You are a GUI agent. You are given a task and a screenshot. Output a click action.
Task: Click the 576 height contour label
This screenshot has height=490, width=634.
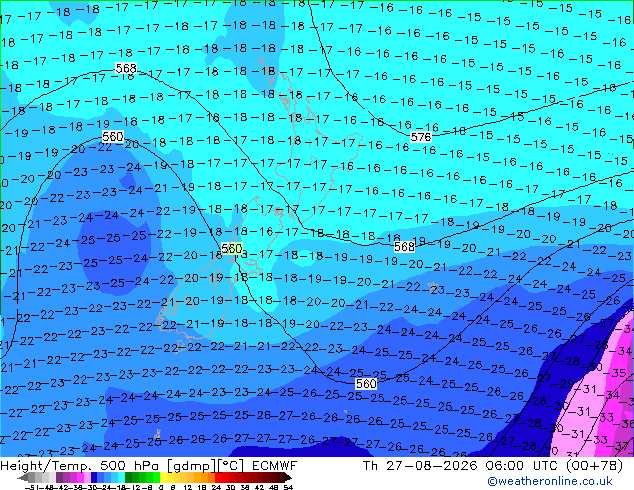coord(421,137)
